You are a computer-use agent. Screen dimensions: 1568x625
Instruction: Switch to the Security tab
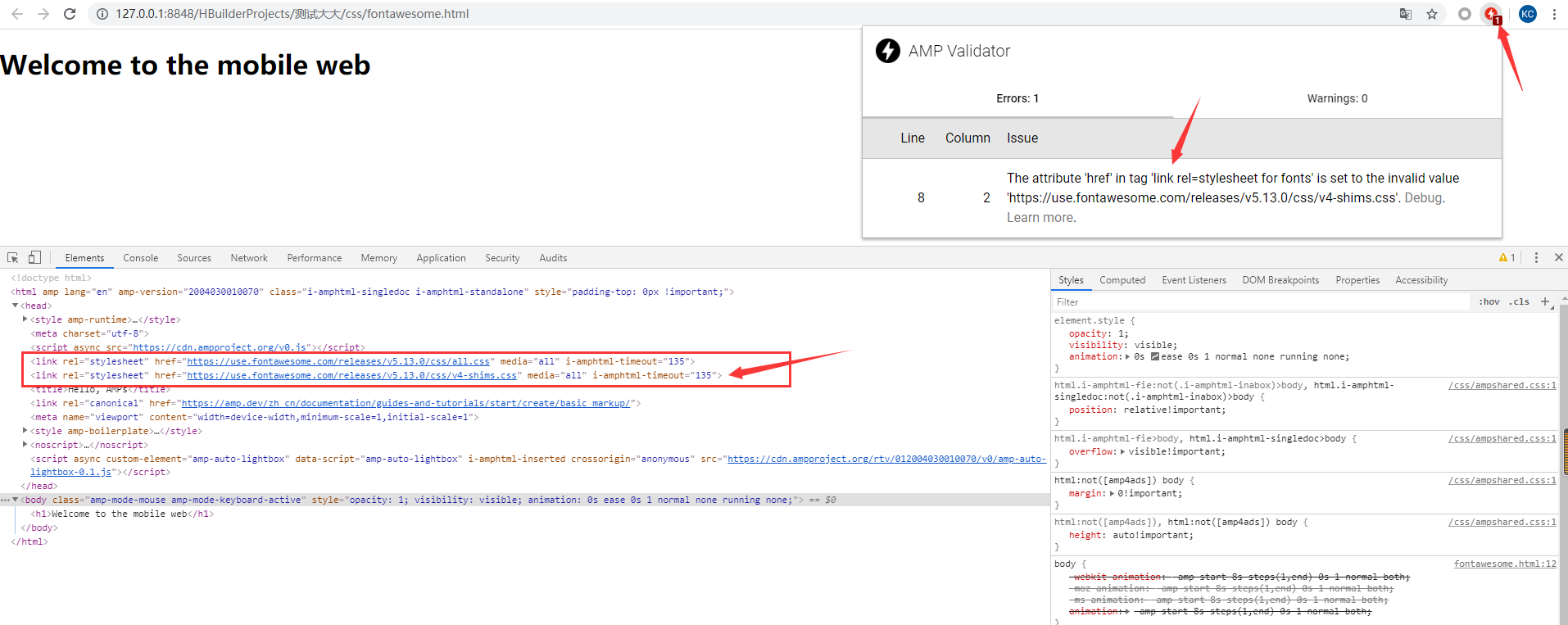pos(502,258)
